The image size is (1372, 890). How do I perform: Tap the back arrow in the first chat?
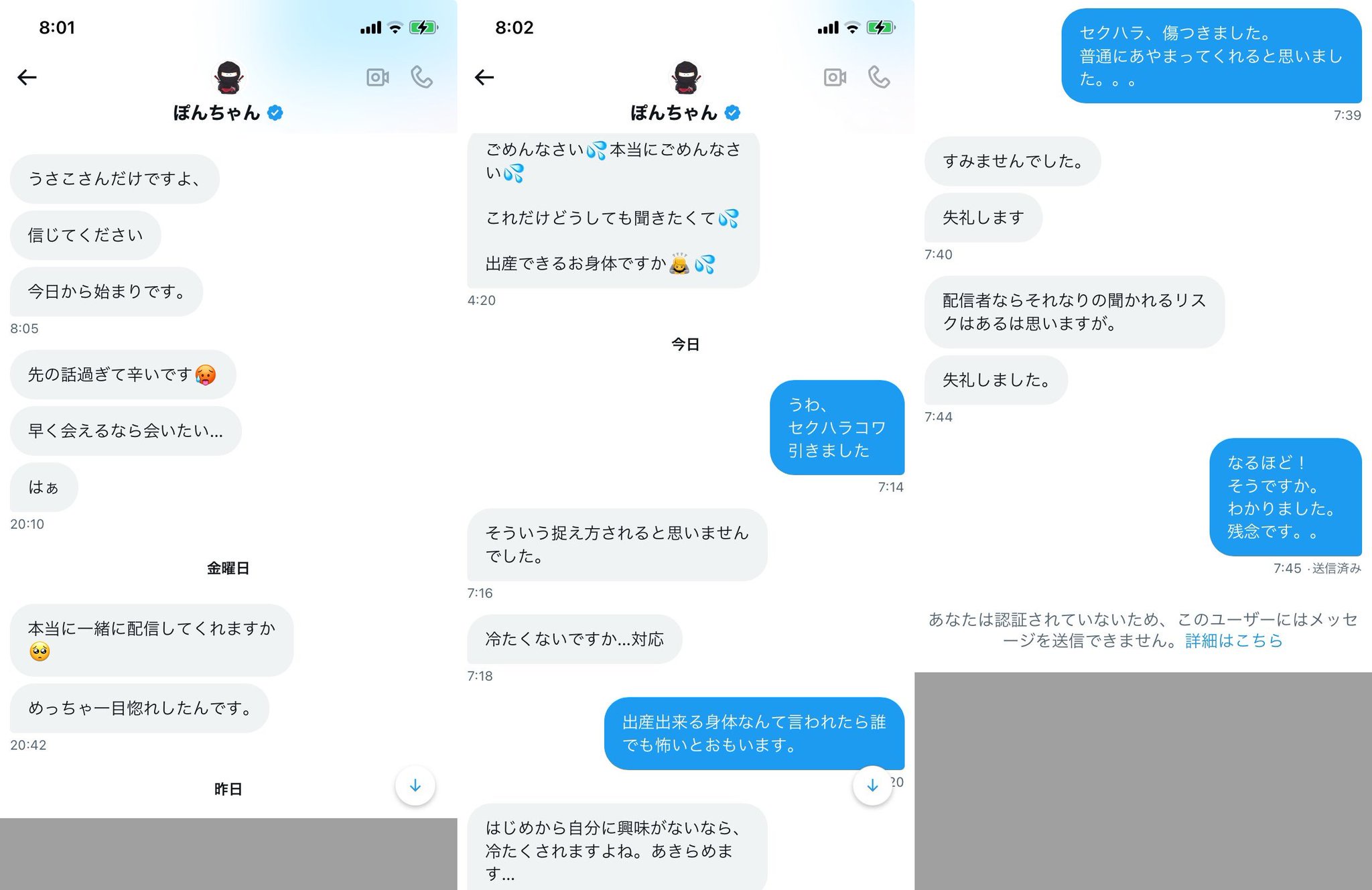click(27, 78)
